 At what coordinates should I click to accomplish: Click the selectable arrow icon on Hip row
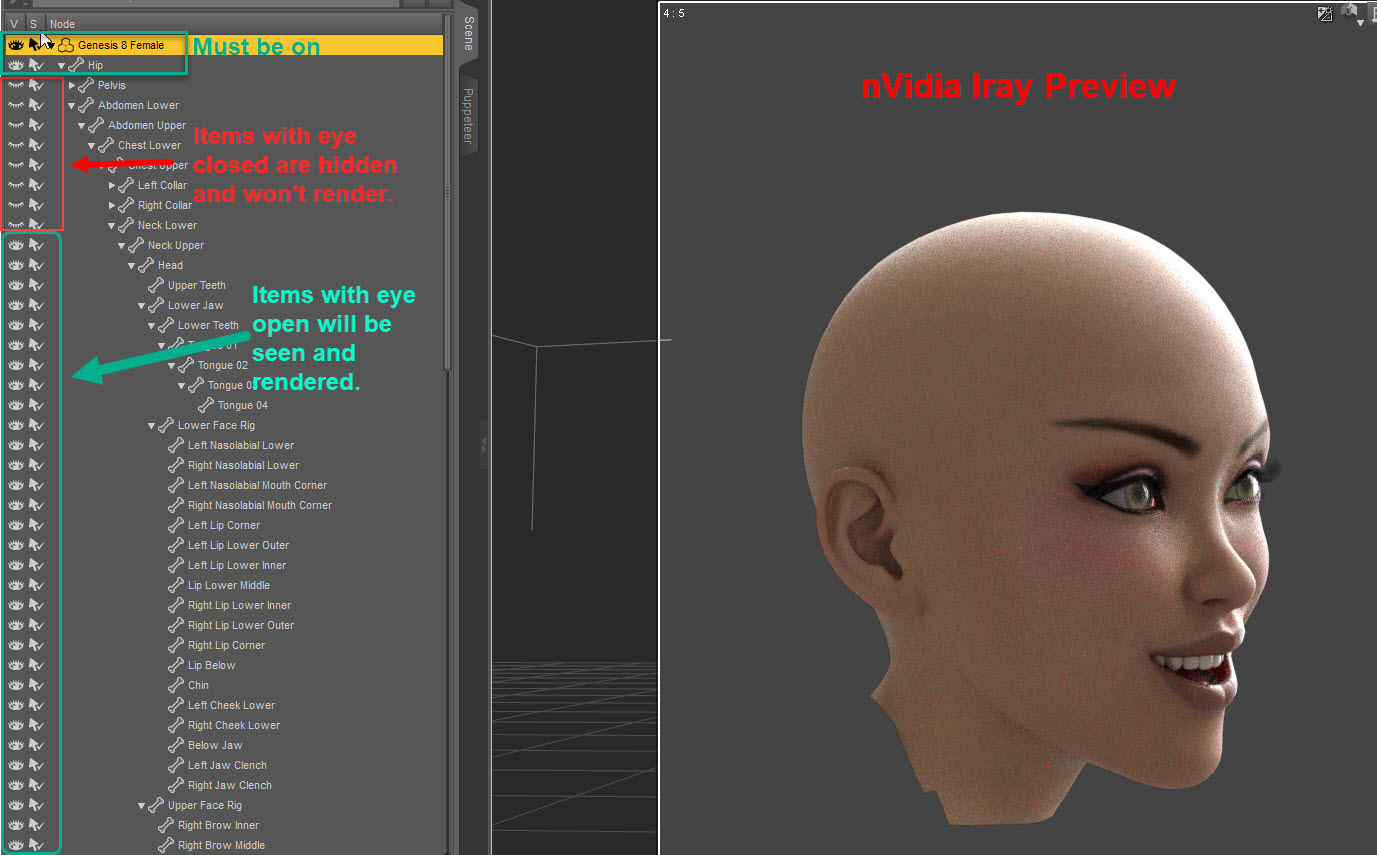tap(36, 65)
